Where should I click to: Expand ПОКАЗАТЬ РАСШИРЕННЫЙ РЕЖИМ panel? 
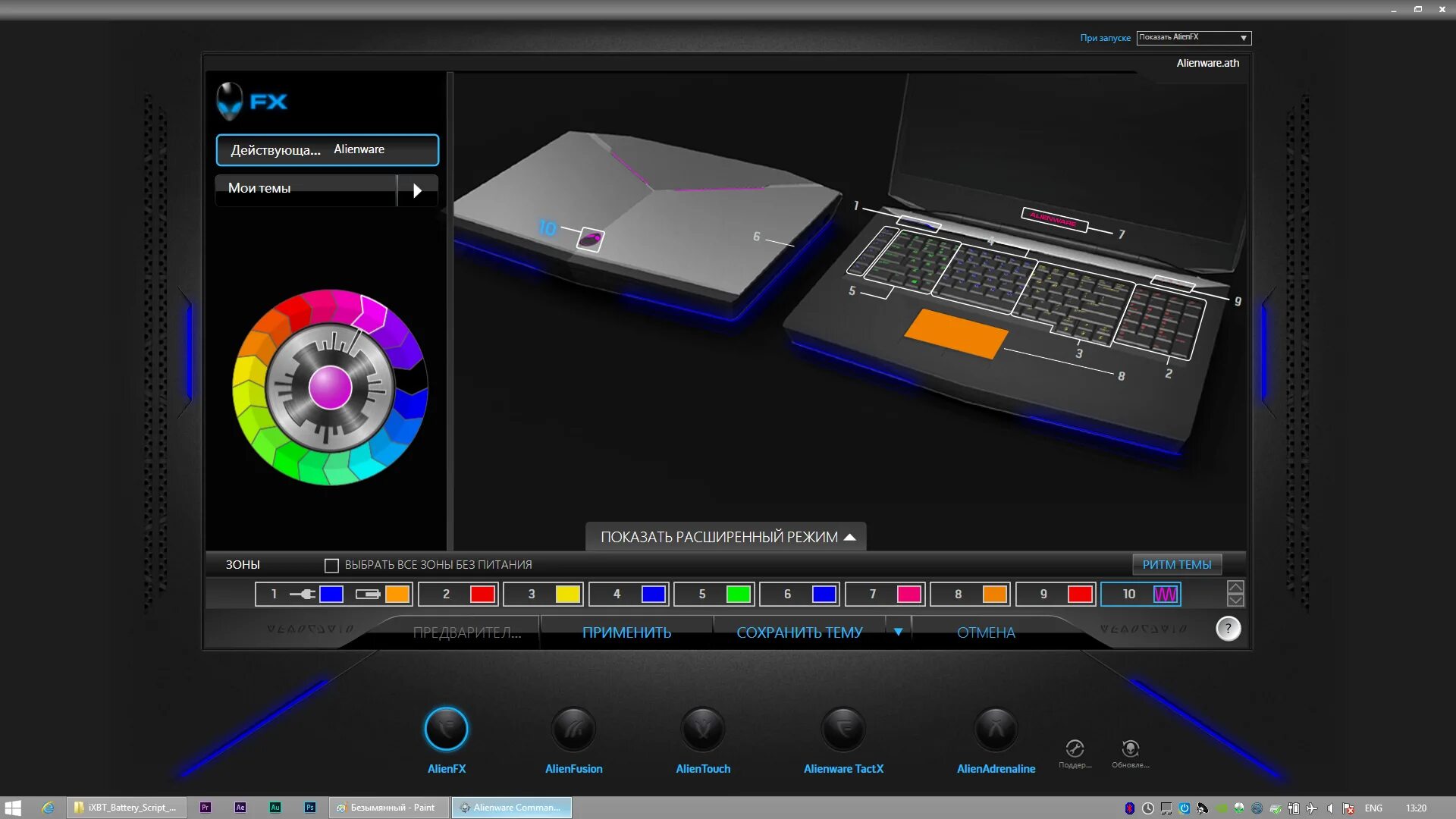pyautogui.click(x=726, y=537)
